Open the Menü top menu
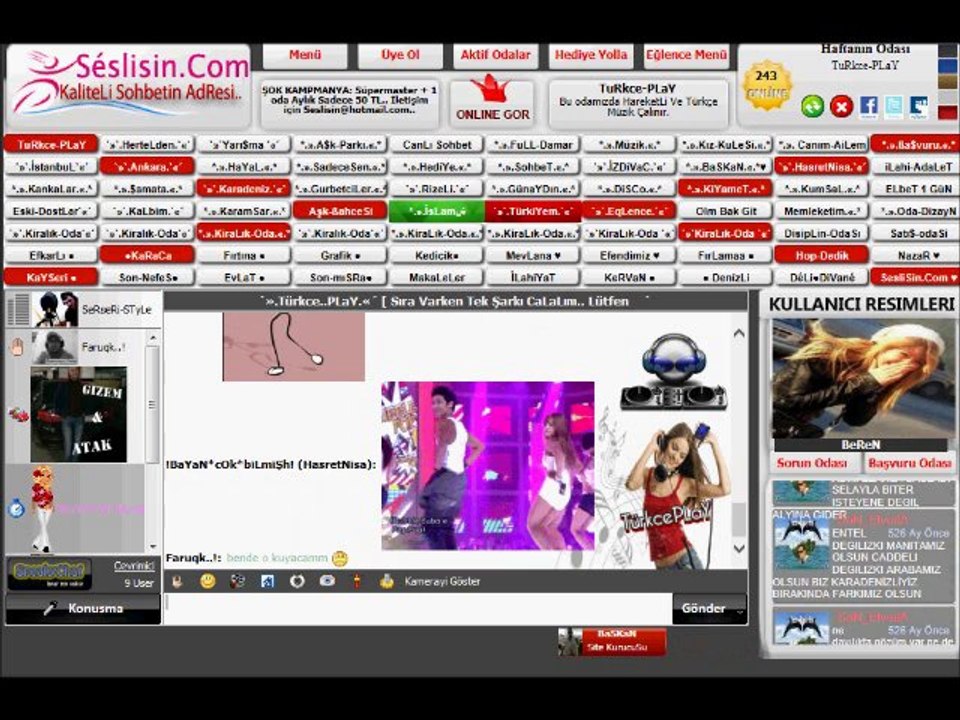The width and height of the screenshot is (960, 720). click(x=305, y=55)
